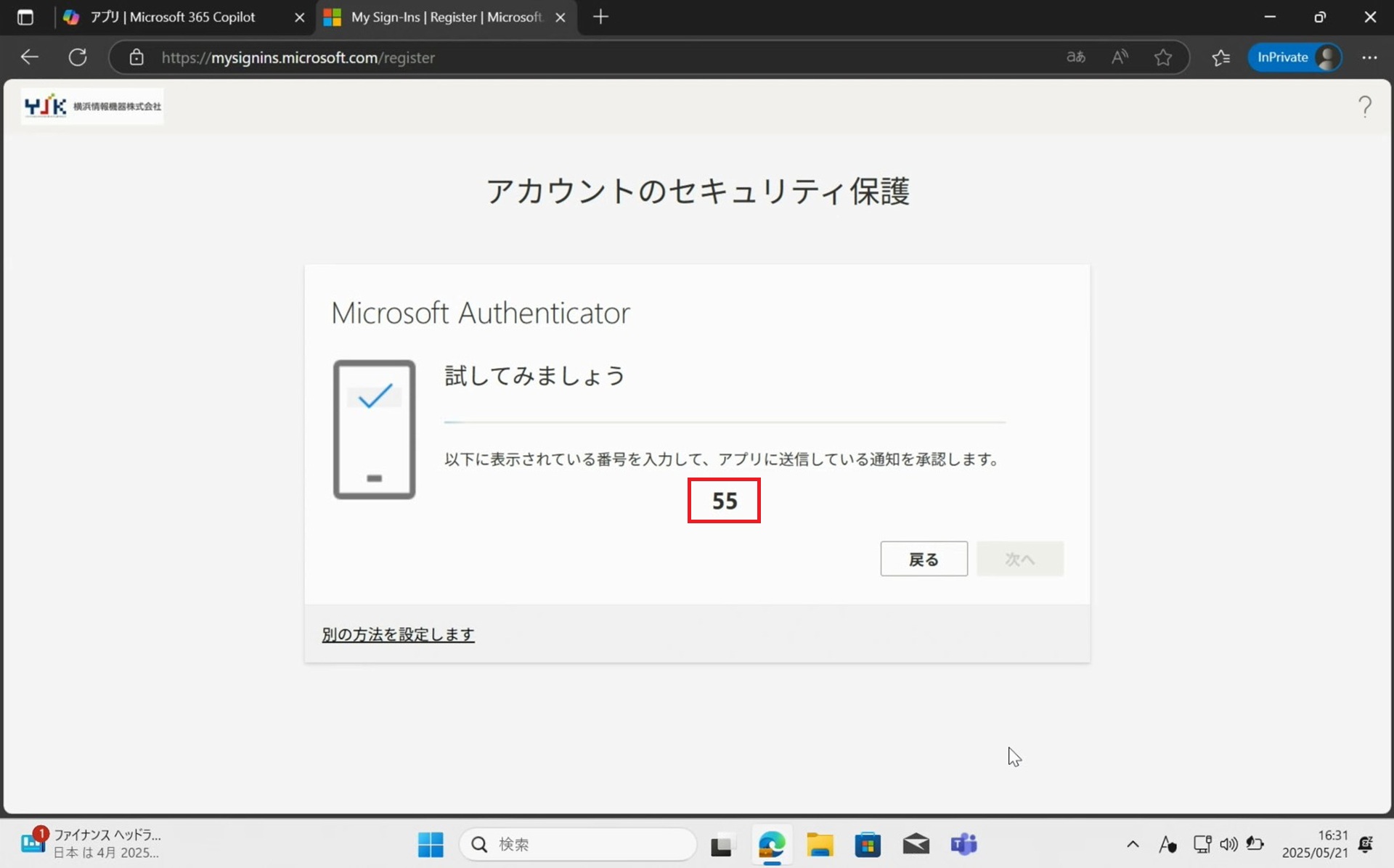Image resolution: width=1394 pixels, height=868 pixels.
Task: Click the IME input mode A indicator
Action: pyautogui.click(x=1167, y=844)
